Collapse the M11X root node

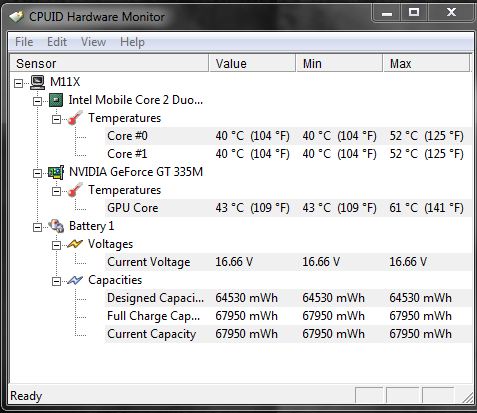click(x=18, y=83)
